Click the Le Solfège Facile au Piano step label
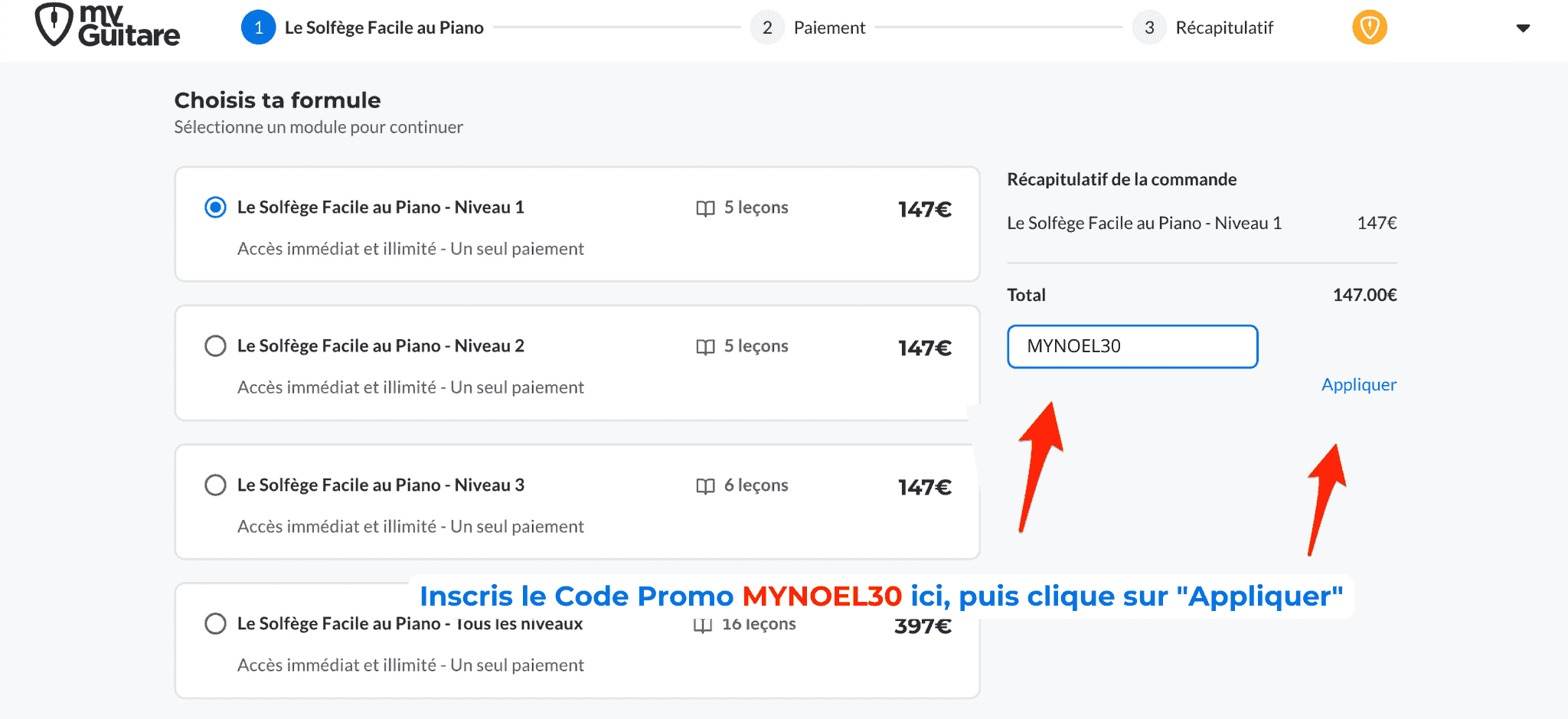This screenshot has height=719, width=1568. click(x=384, y=28)
